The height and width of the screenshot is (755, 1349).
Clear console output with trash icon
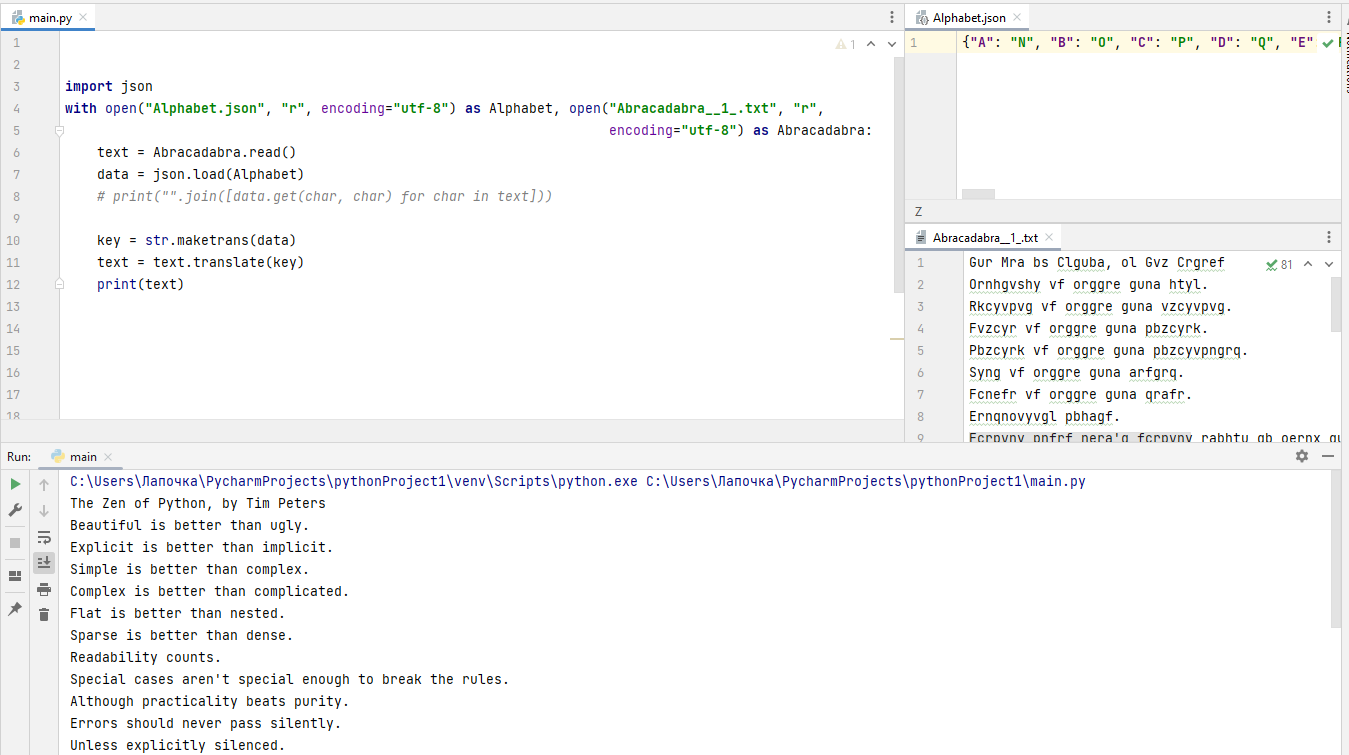point(44,614)
